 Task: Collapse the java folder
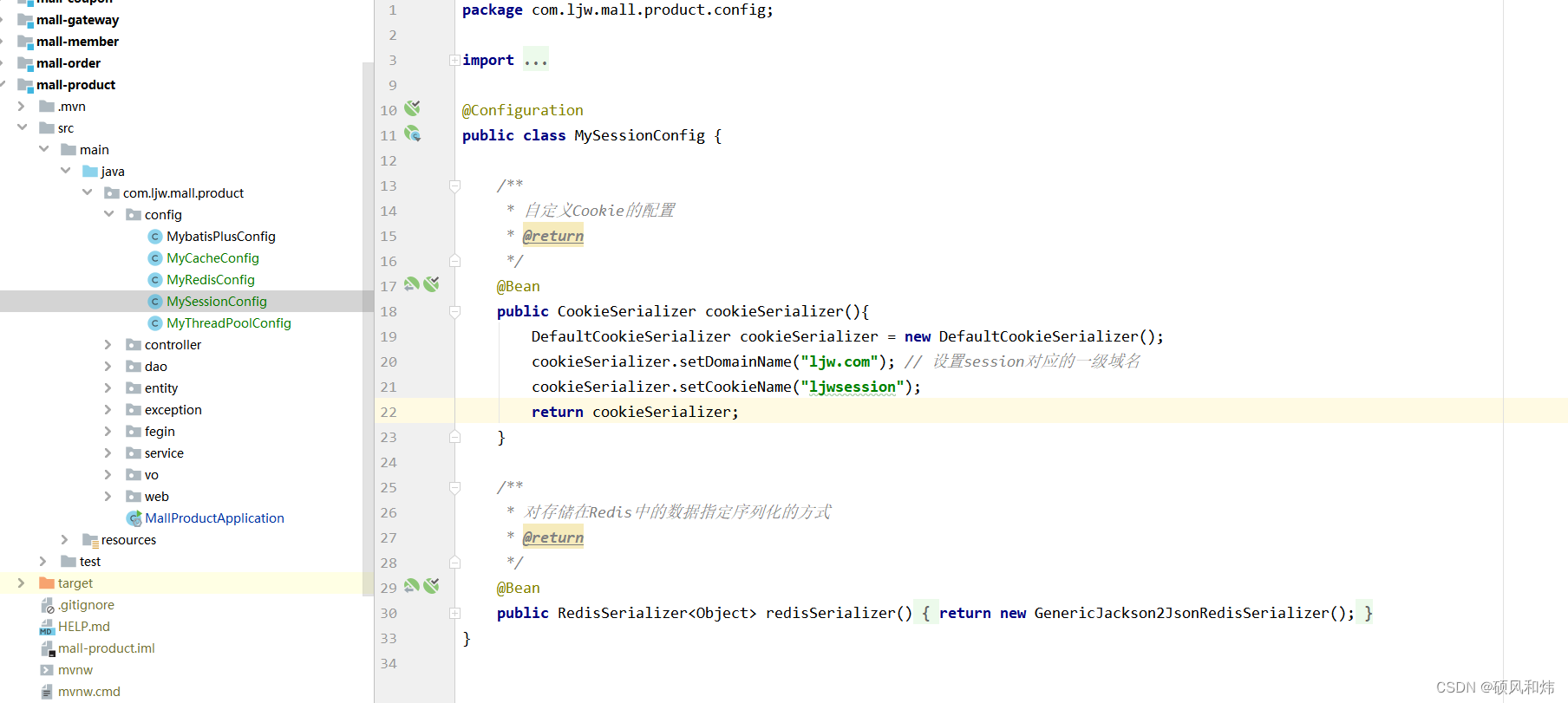(65, 171)
